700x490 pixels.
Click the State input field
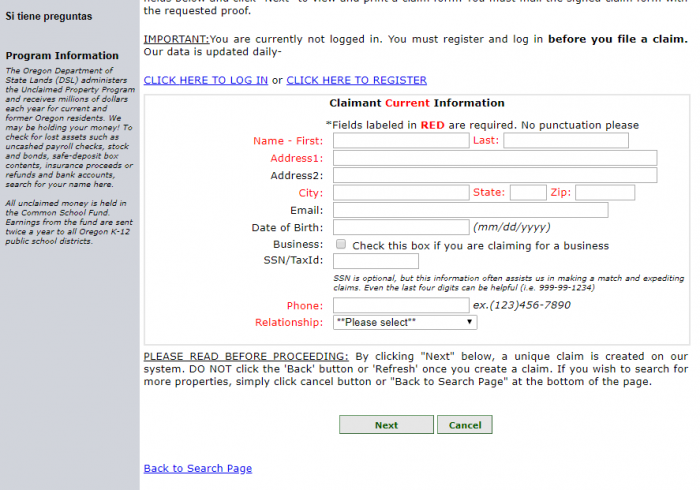coord(528,193)
